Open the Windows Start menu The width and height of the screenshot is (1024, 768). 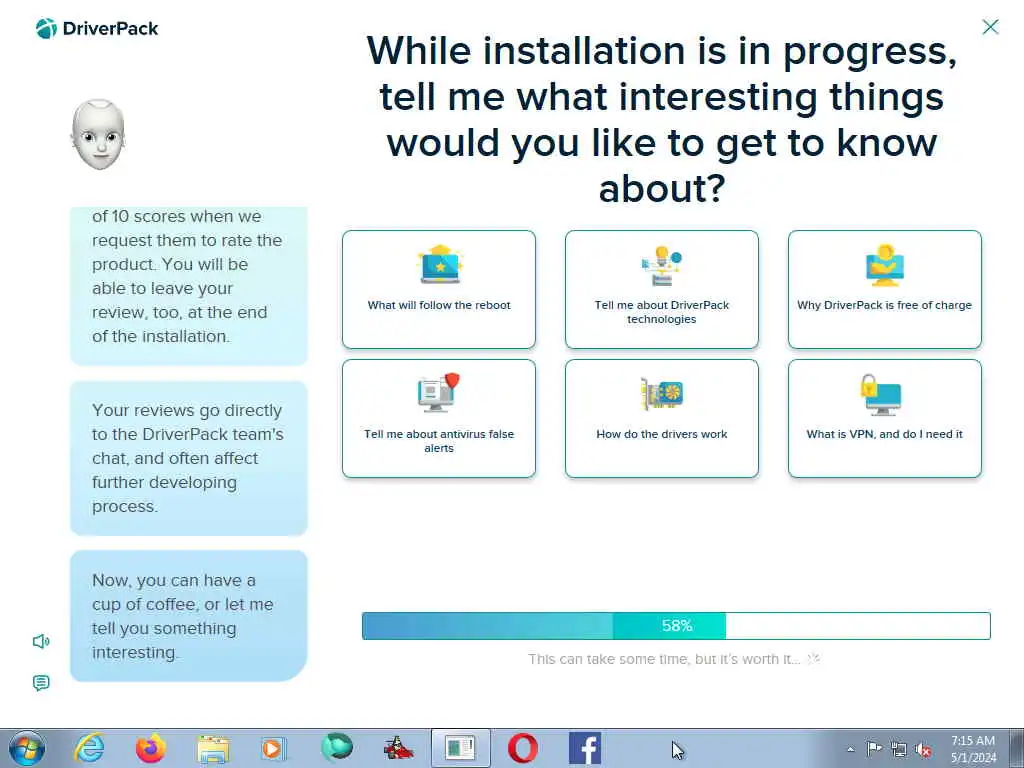[27, 748]
